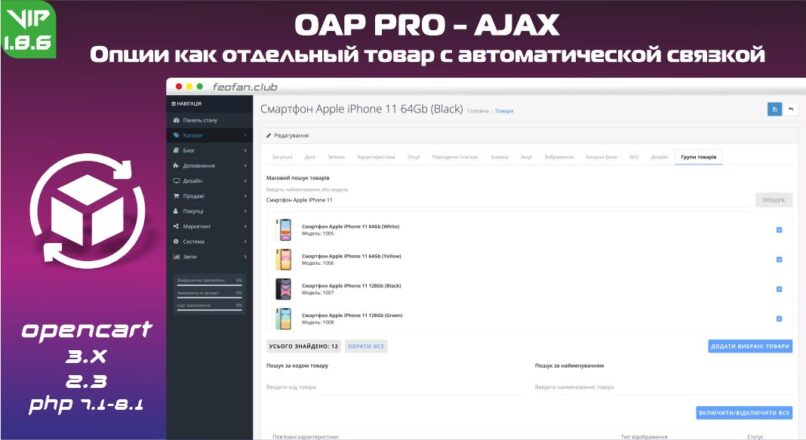Click the Дизайн monitor icon
806x440 pixels.
pos(176,180)
